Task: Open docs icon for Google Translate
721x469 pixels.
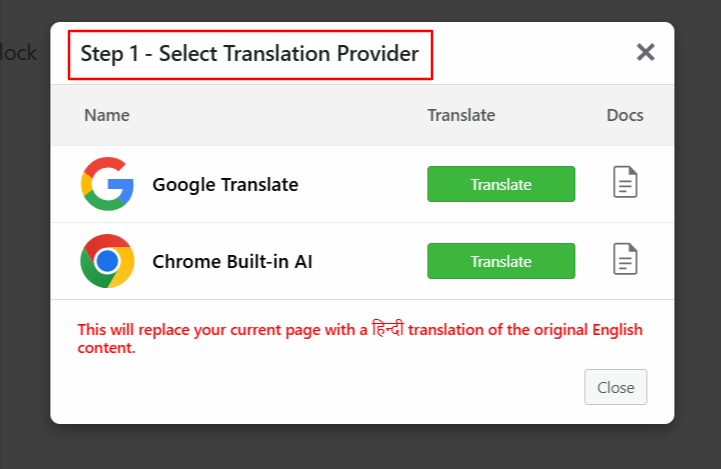Action: tap(625, 183)
